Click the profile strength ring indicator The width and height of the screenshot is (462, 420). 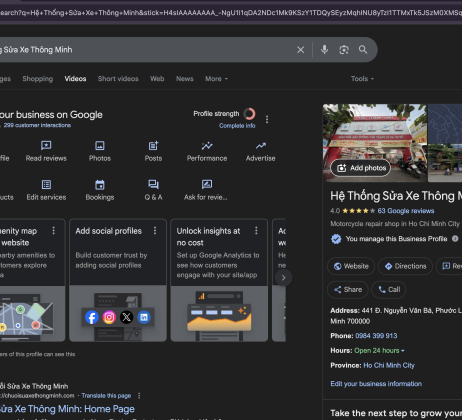(249, 114)
